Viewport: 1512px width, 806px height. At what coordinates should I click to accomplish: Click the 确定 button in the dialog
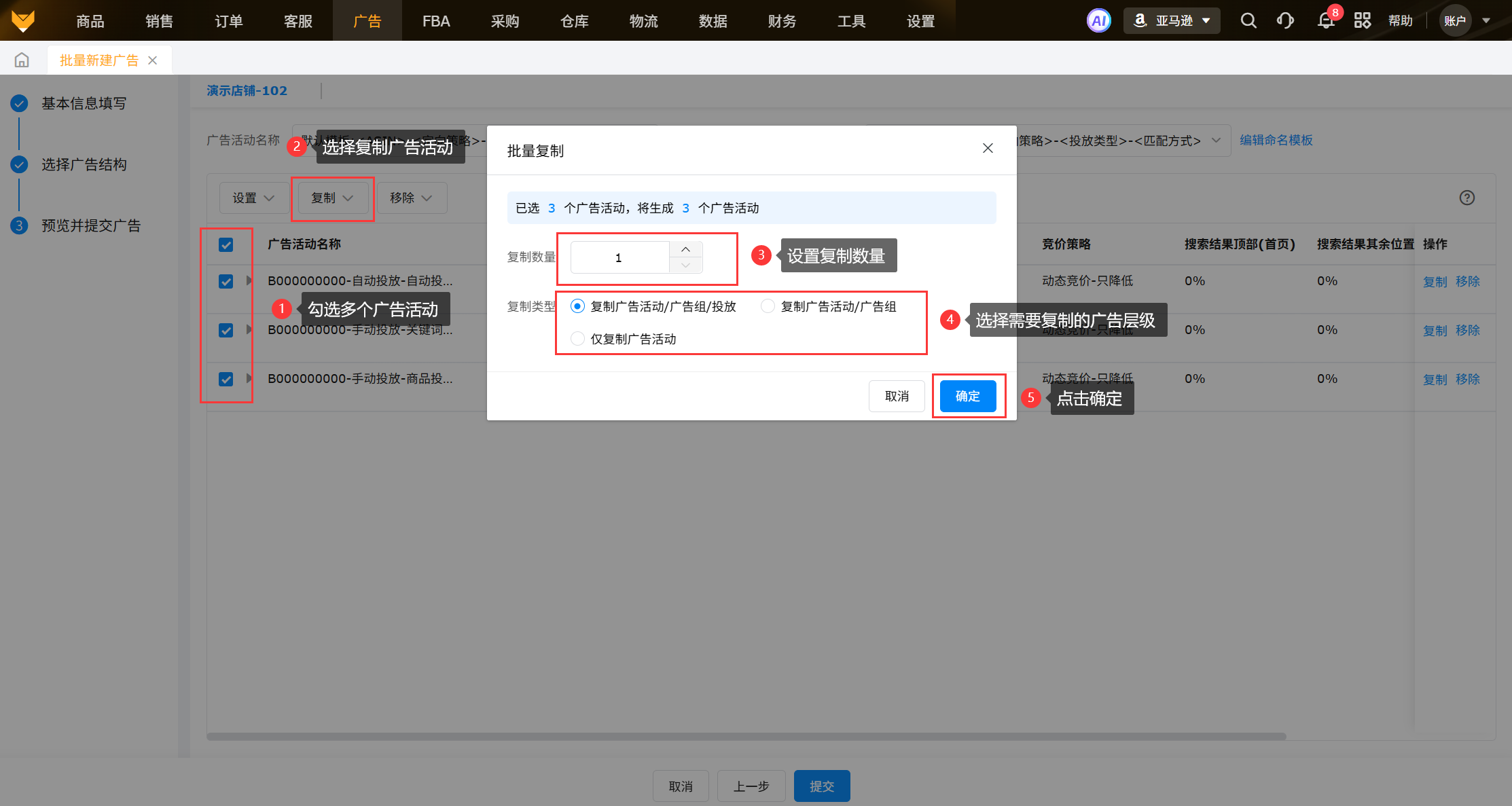[x=967, y=396]
